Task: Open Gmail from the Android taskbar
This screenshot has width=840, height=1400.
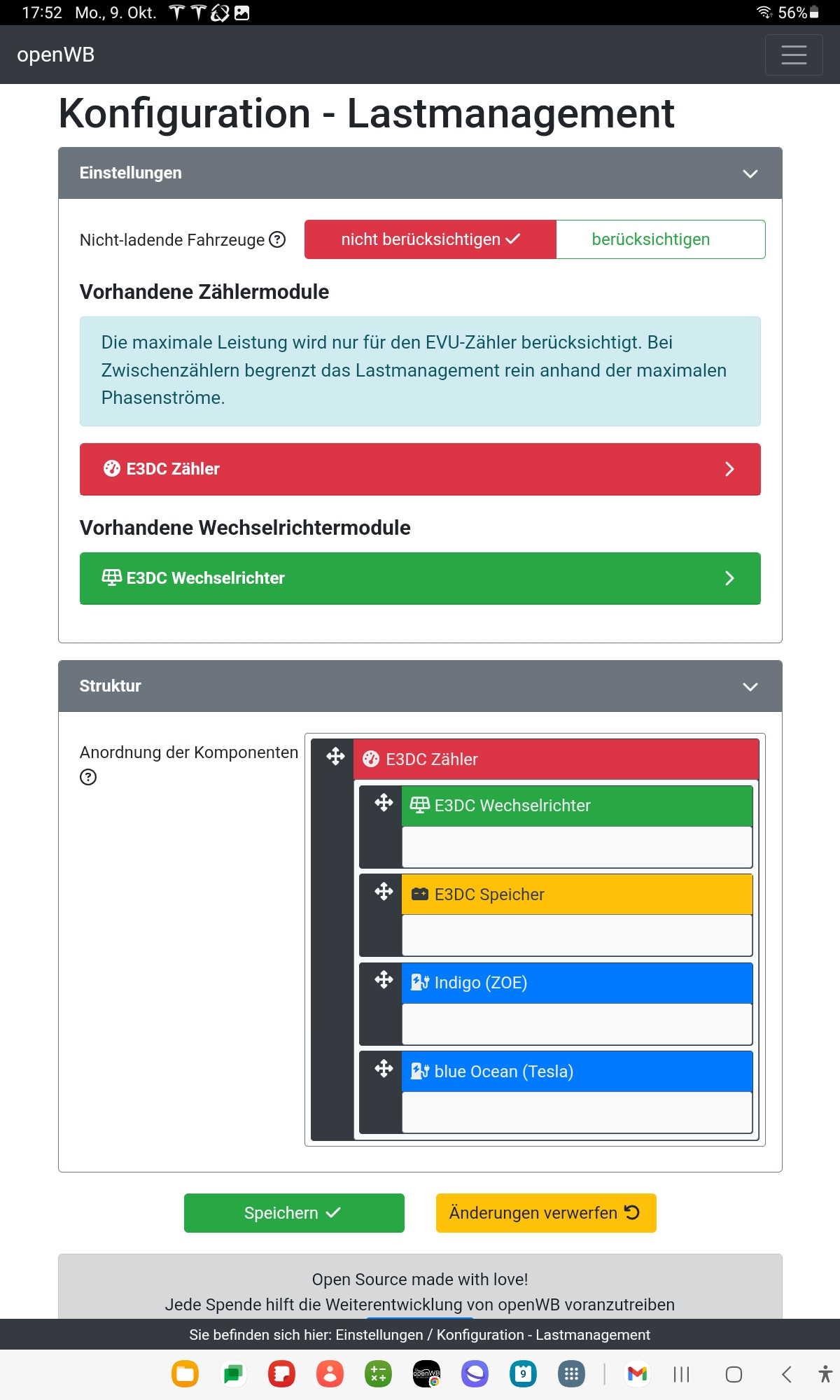Action: (x=637, y=1374)
